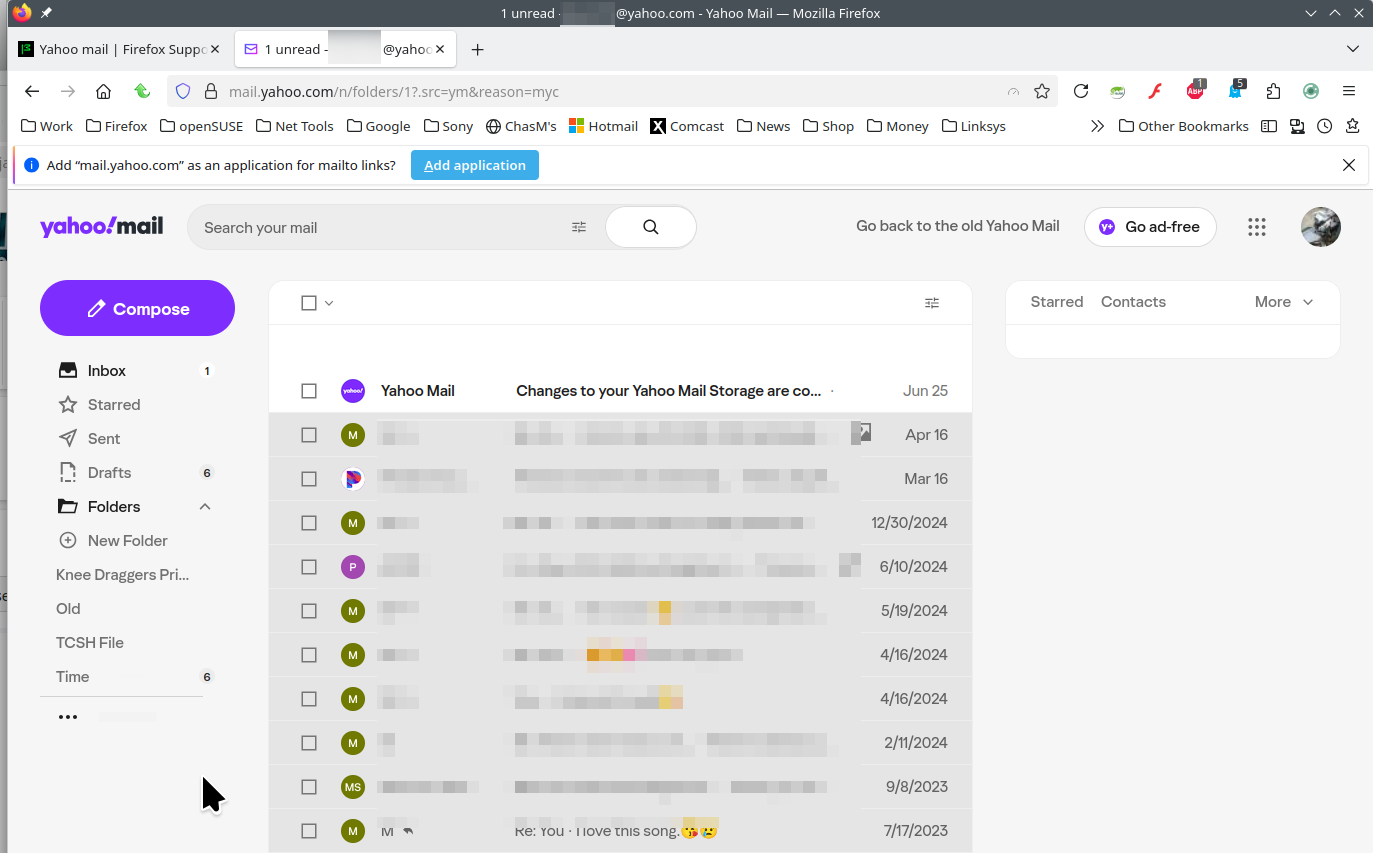Screen dimensions: 1373x853
Task: Click the pin icon in title bar
Action: (46, 13)
